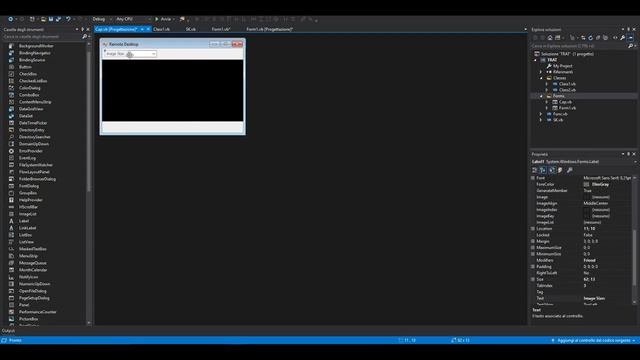Click the Events lightning icon in Properties
Image resolution: width=640 pixels, height=360 pixels.
[x=560, y=170]
